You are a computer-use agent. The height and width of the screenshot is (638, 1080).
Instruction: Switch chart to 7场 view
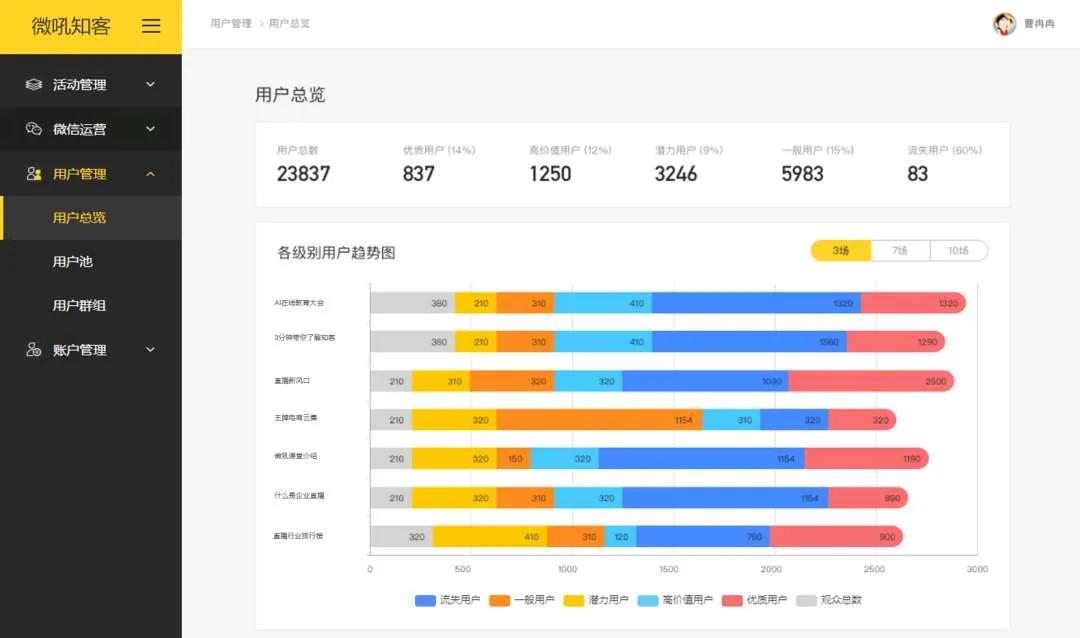[899, 250]
